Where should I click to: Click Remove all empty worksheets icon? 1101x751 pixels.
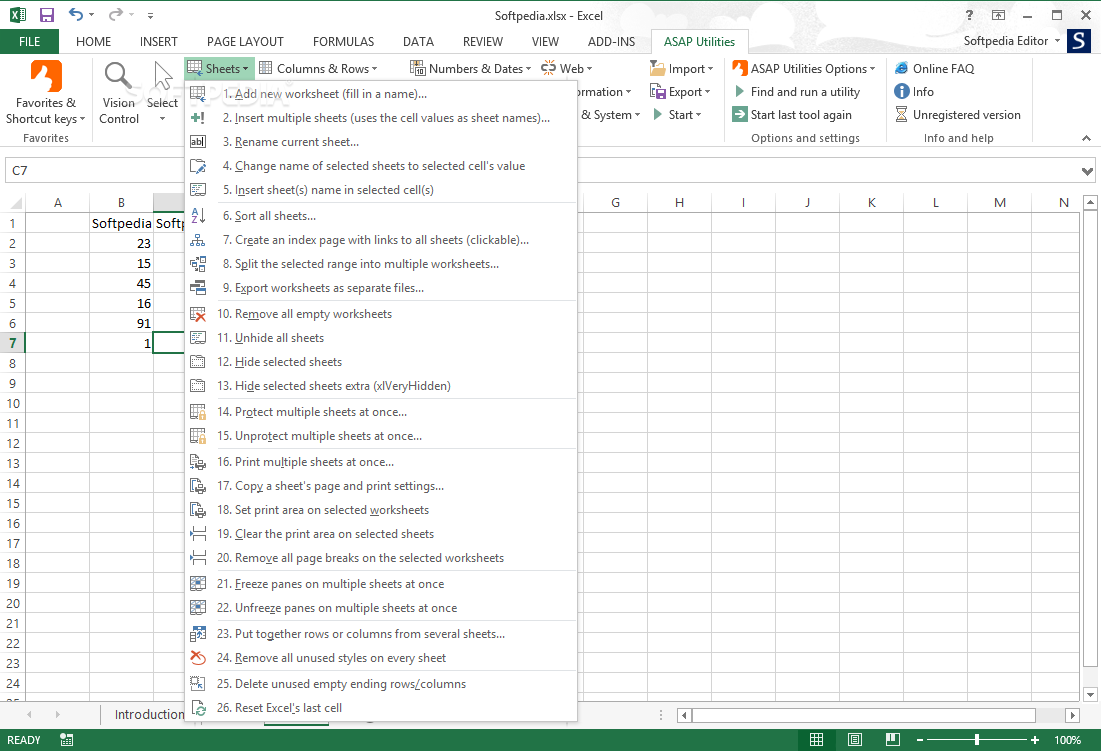click(198, 314)
